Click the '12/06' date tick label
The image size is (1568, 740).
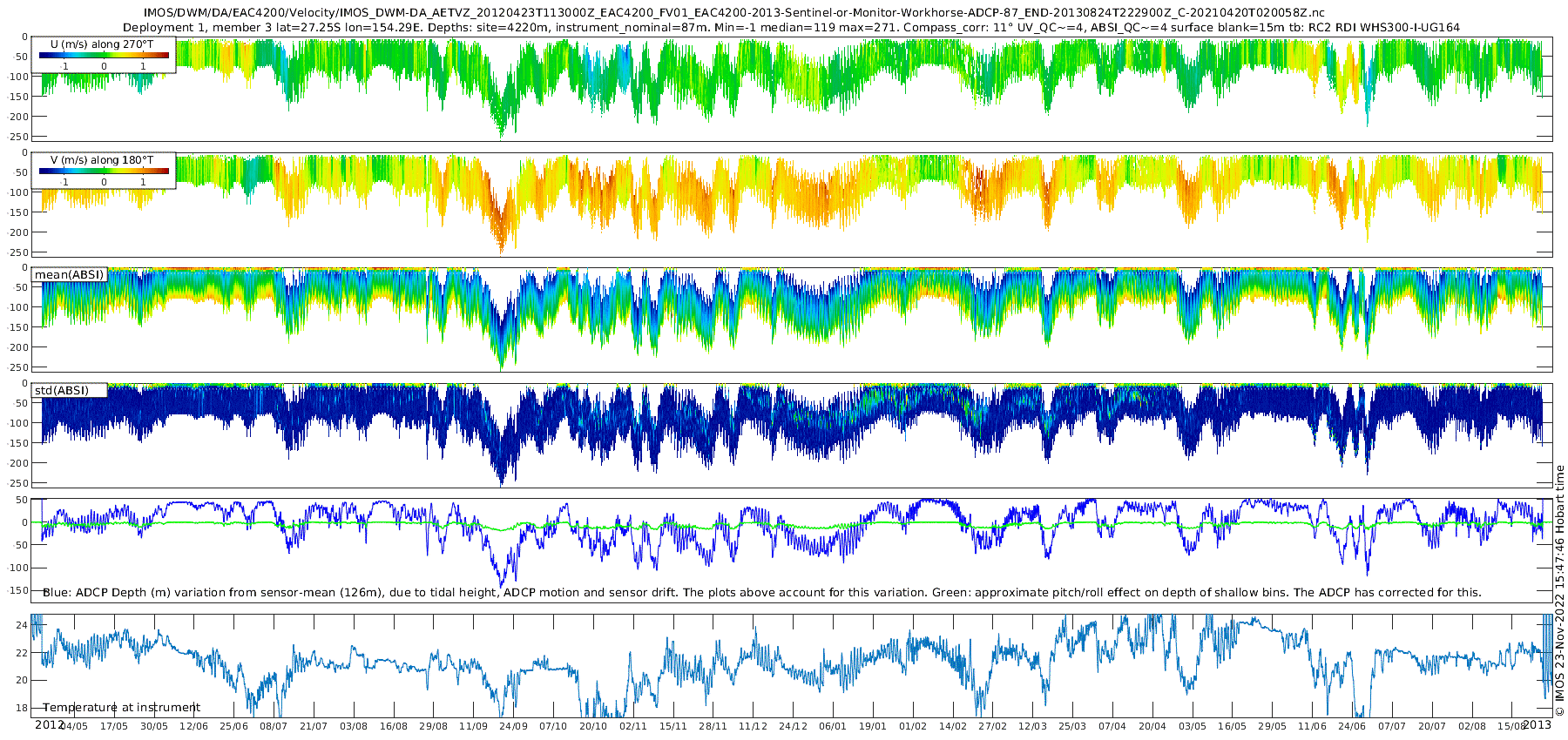click(193, 726)
